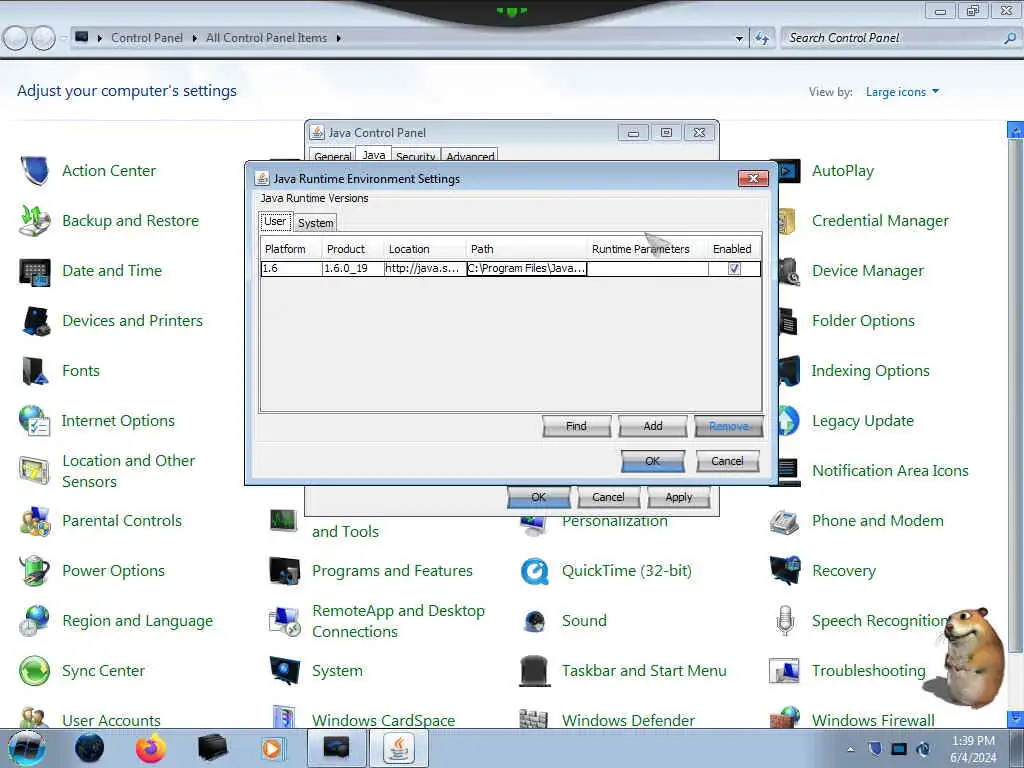The width and height of the screenshot is (1024, 768).
Task: Expand arrow after All Control Panel Items
Action: pos(338,39)
